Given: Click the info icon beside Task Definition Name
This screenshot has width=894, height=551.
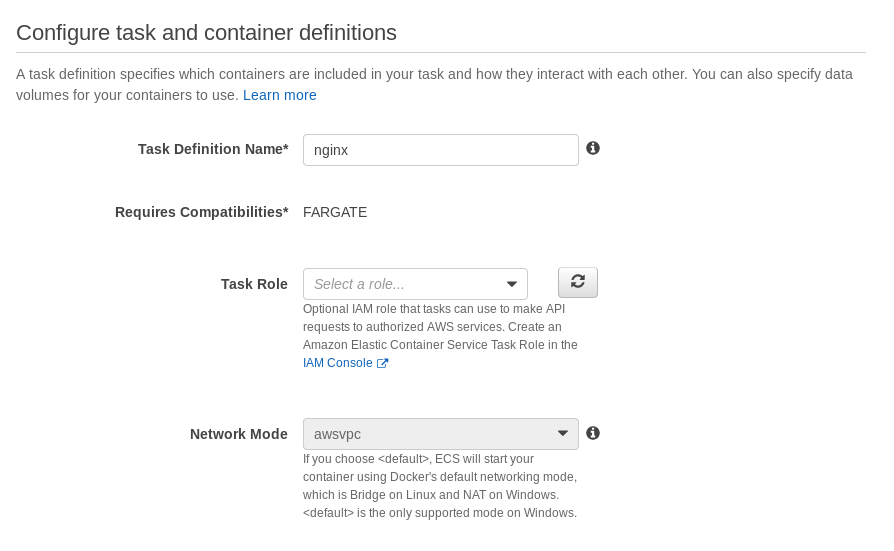Looking at the screenshot, I should (x=593, y=148).
